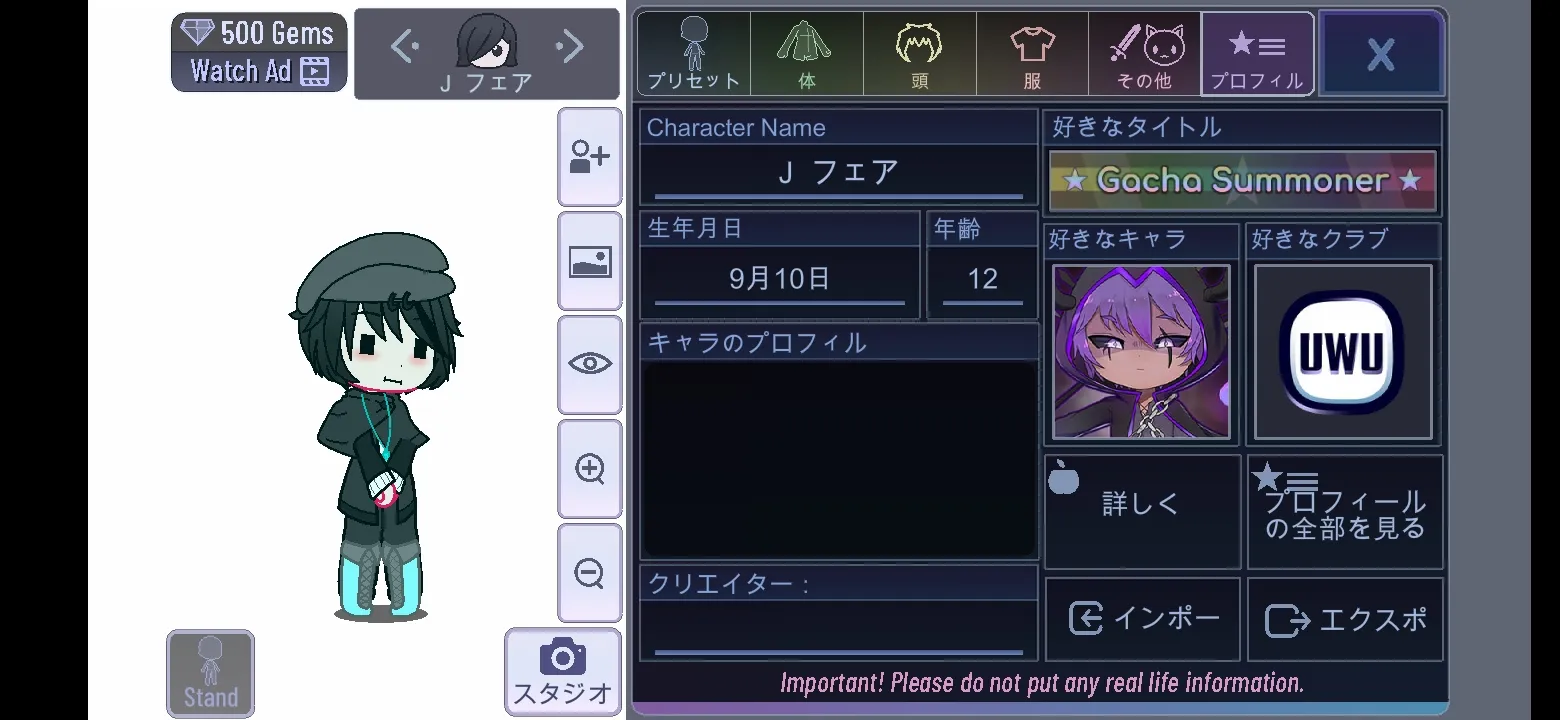The image size is (1560, 720).
Task: Select the プロフィル profile tab
Action: tap(1257, 54)
